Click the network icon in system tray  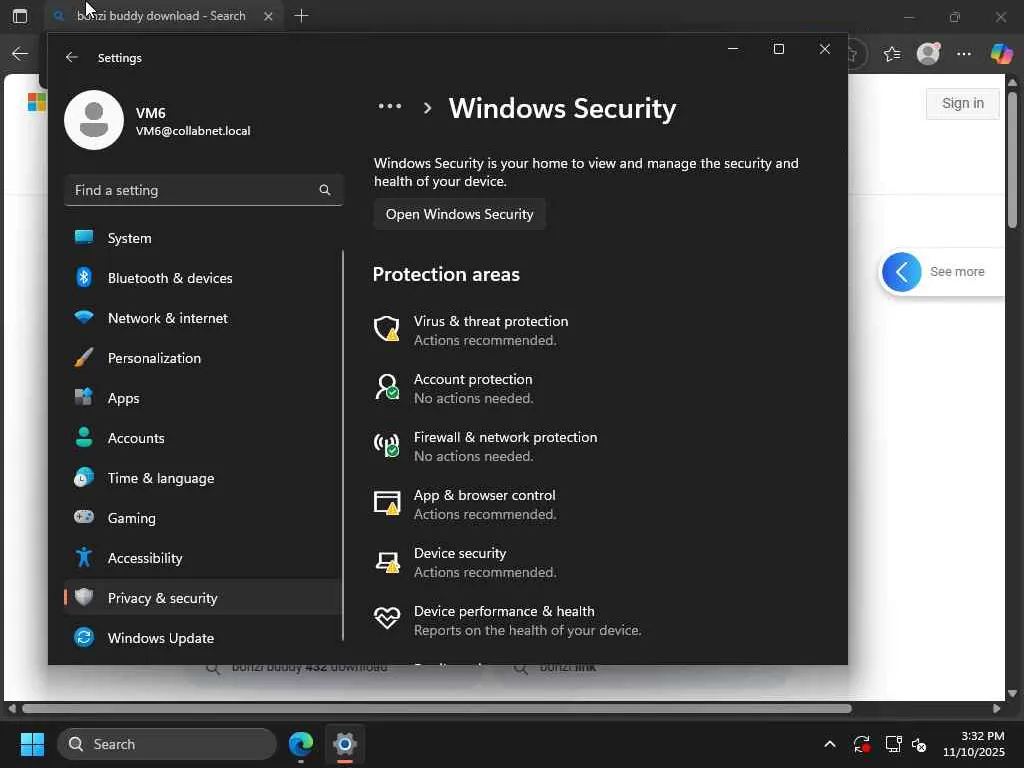point(893,744)
